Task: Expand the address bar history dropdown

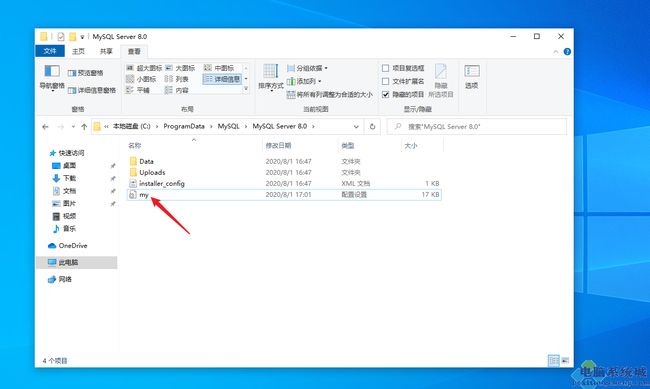Action: [x=356, y=127]
